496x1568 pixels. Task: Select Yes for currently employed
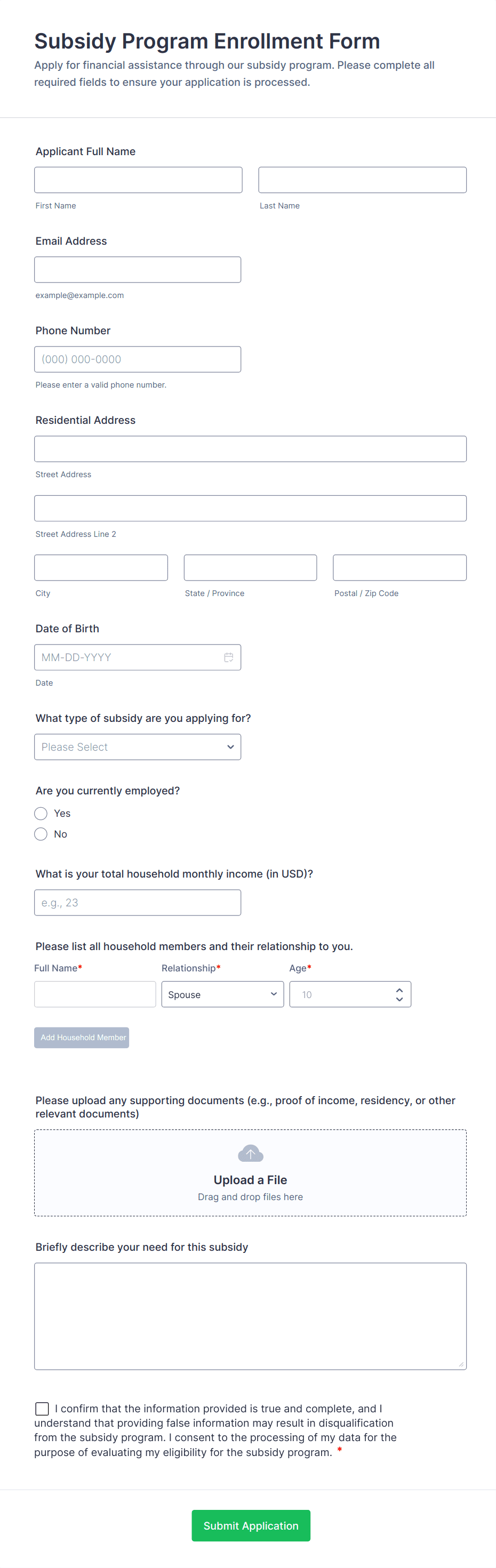coord(41,813)
